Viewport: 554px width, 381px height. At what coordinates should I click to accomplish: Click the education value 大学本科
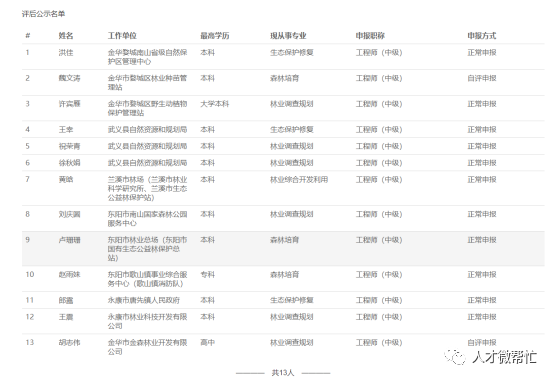point(215,104)
